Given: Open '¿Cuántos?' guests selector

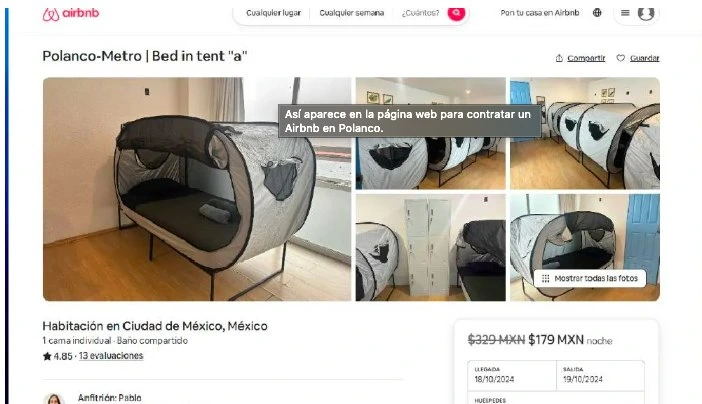Looking at the screenshot, I should (420, 13).
